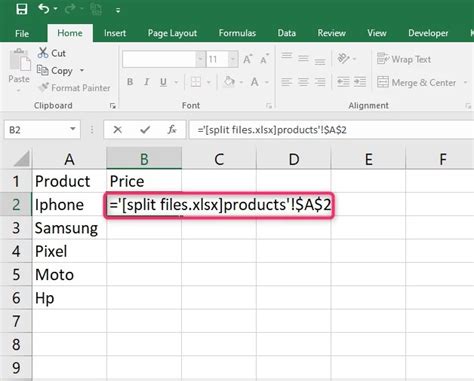Click the Insert Function fx icon

point(172,129)
